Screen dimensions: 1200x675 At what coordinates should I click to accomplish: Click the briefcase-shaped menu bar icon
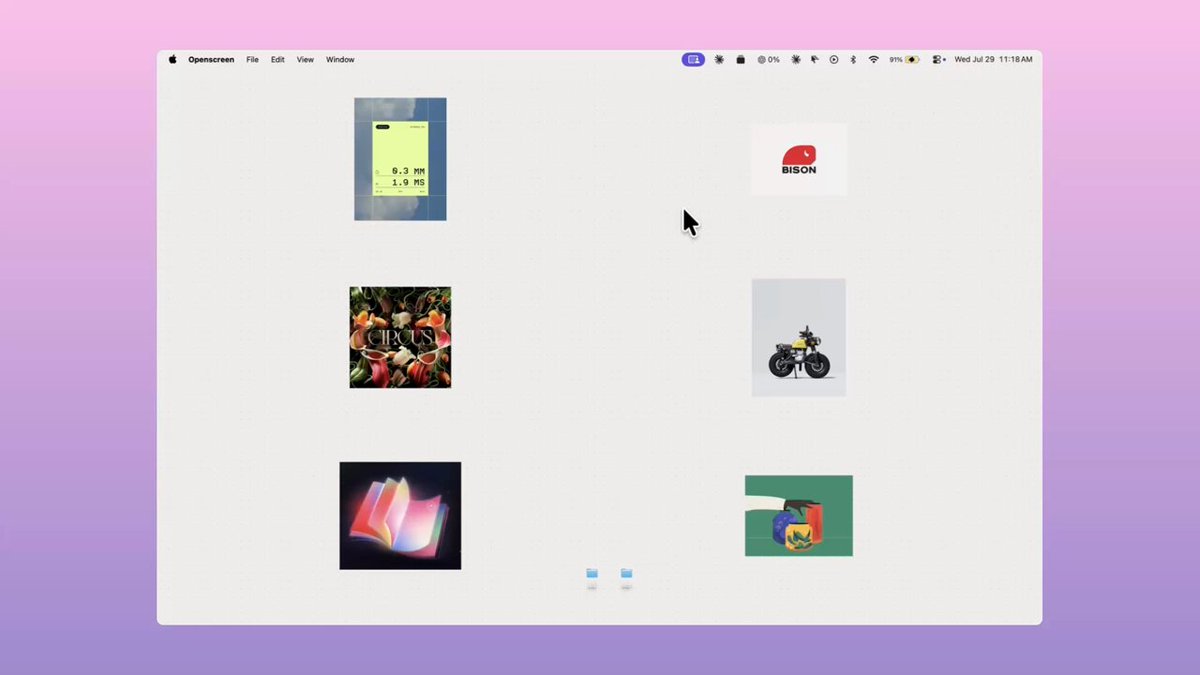click(740, 60)
